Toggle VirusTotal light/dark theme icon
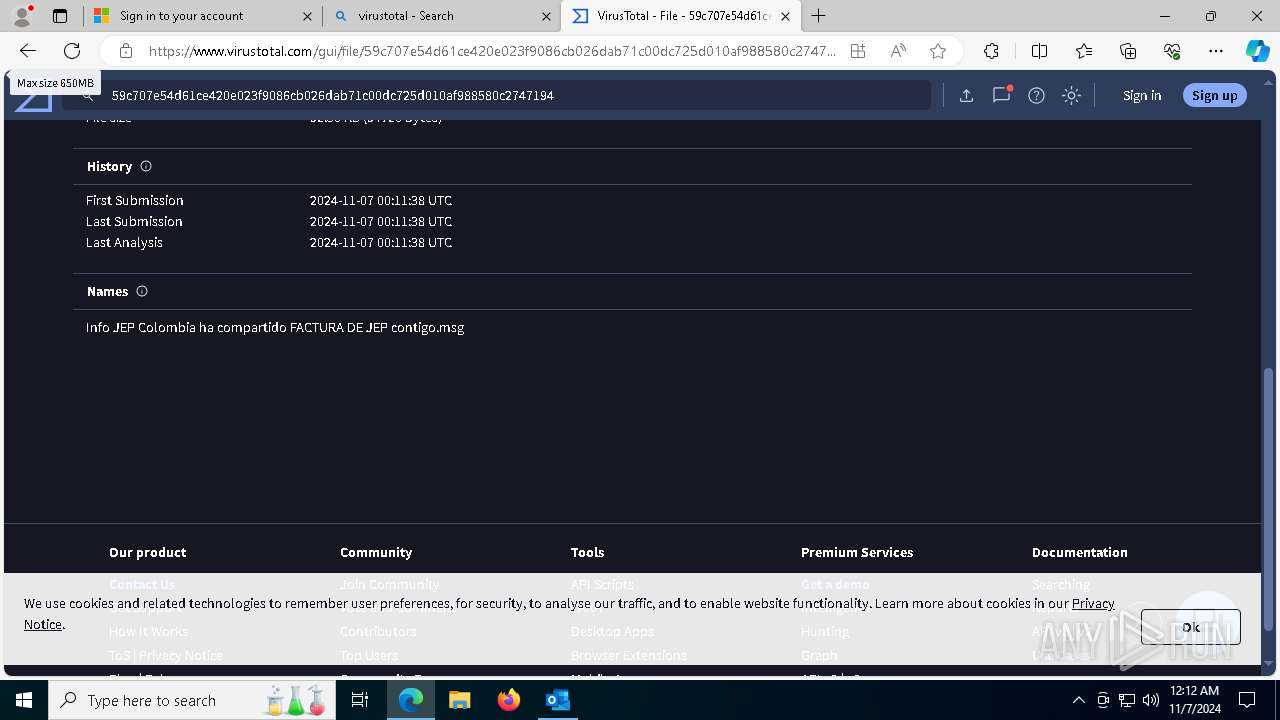1280x720 pixels. [1071, 95]
